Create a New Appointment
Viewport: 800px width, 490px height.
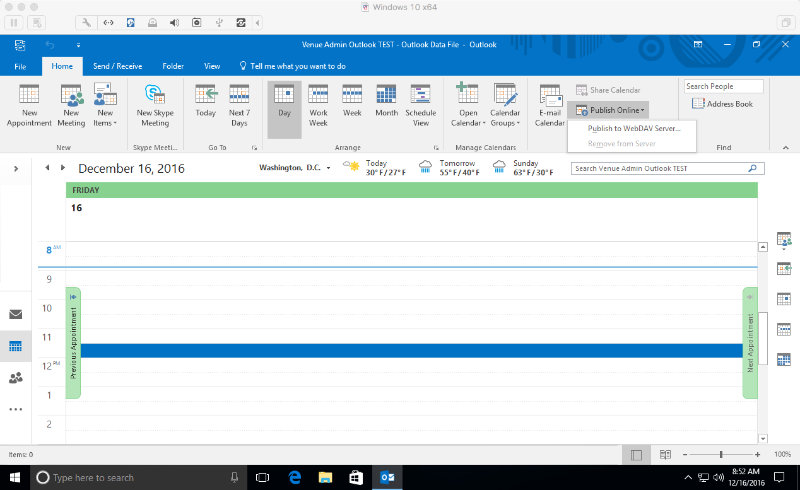click(29, 106)
